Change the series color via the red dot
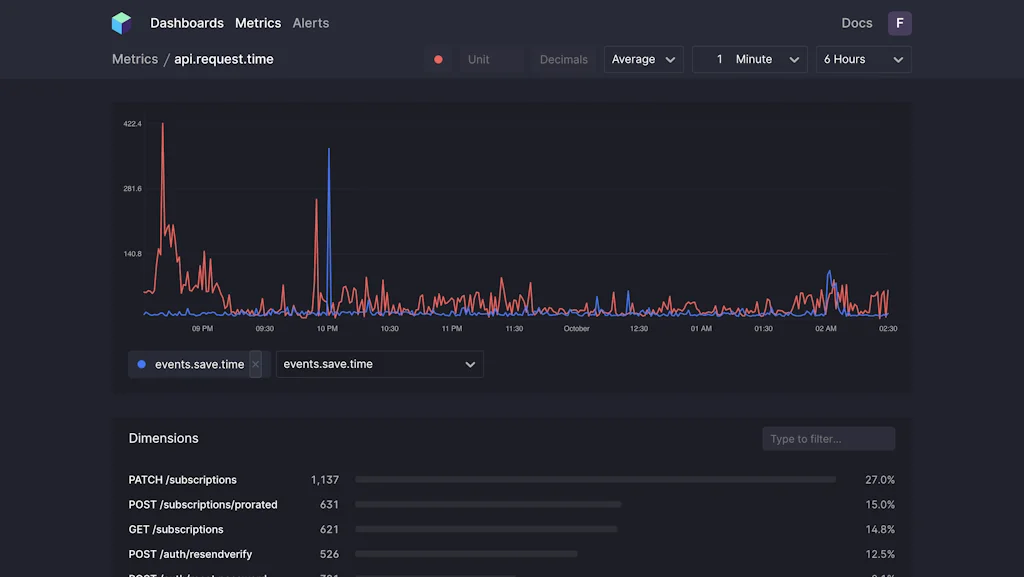 (x=437, y=59)
